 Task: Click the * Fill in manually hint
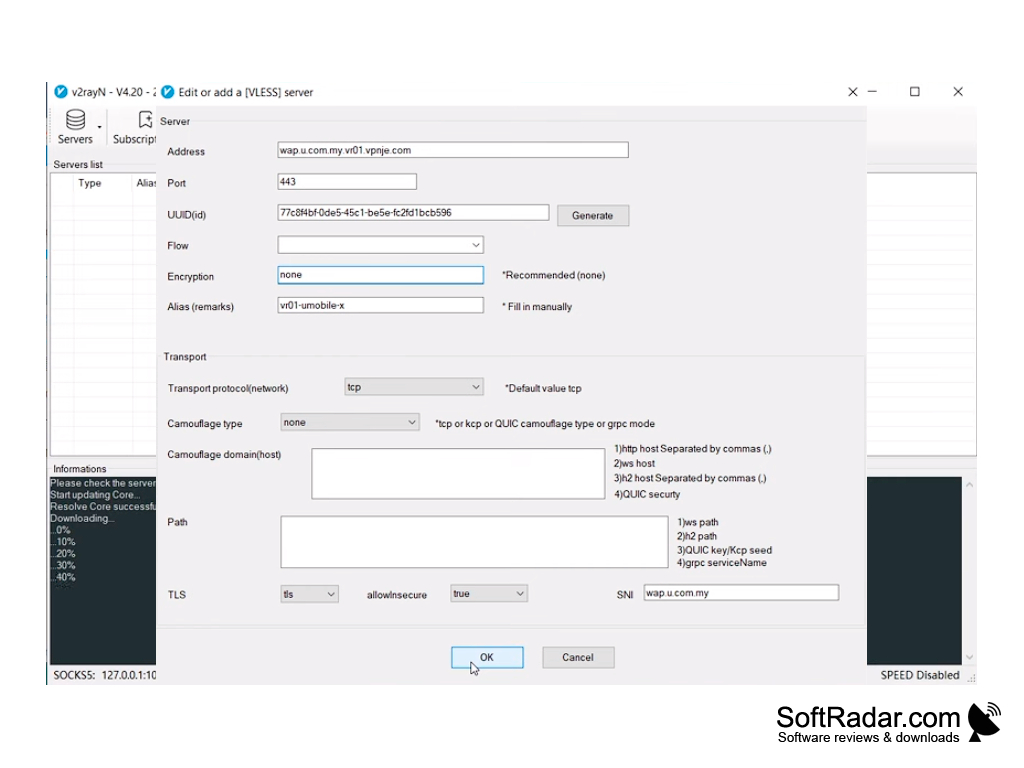tap(537, 306)
